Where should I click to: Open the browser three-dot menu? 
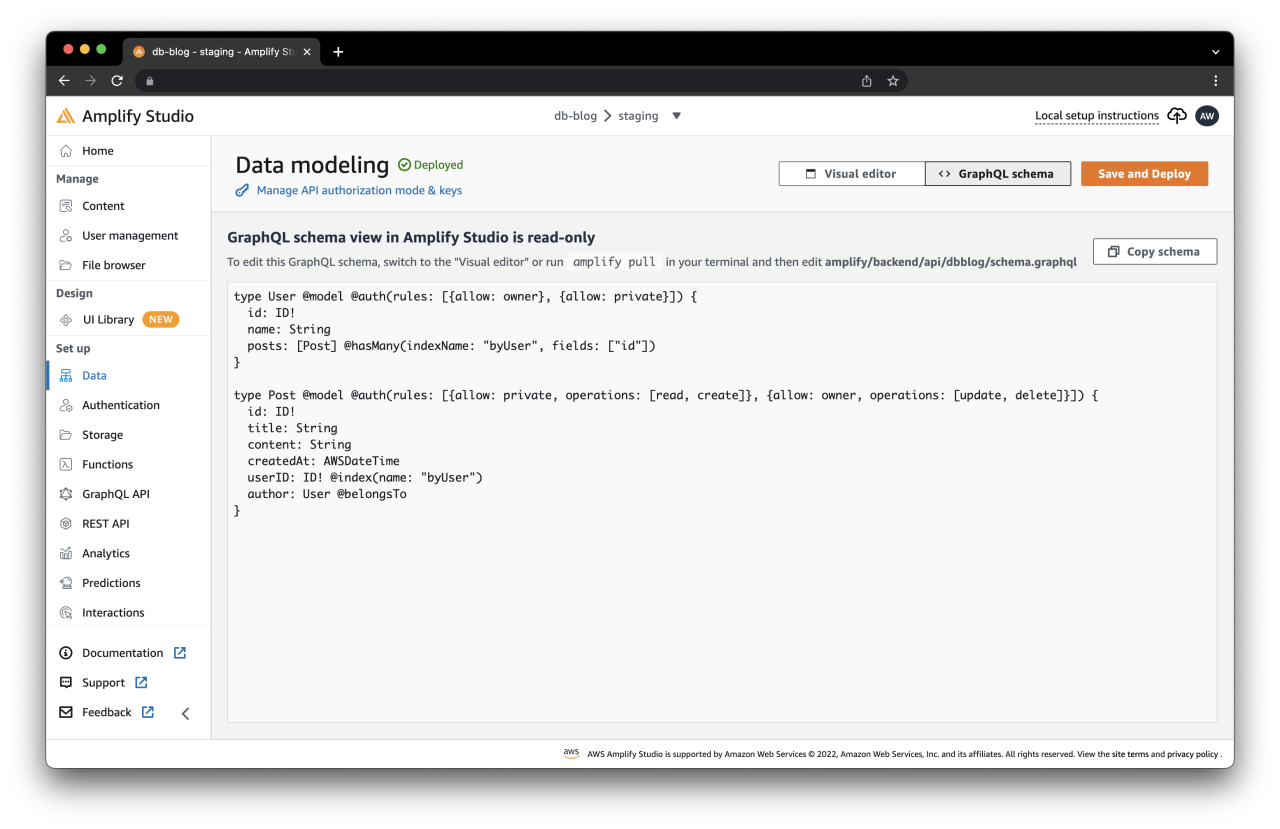tap(1215, 81)
